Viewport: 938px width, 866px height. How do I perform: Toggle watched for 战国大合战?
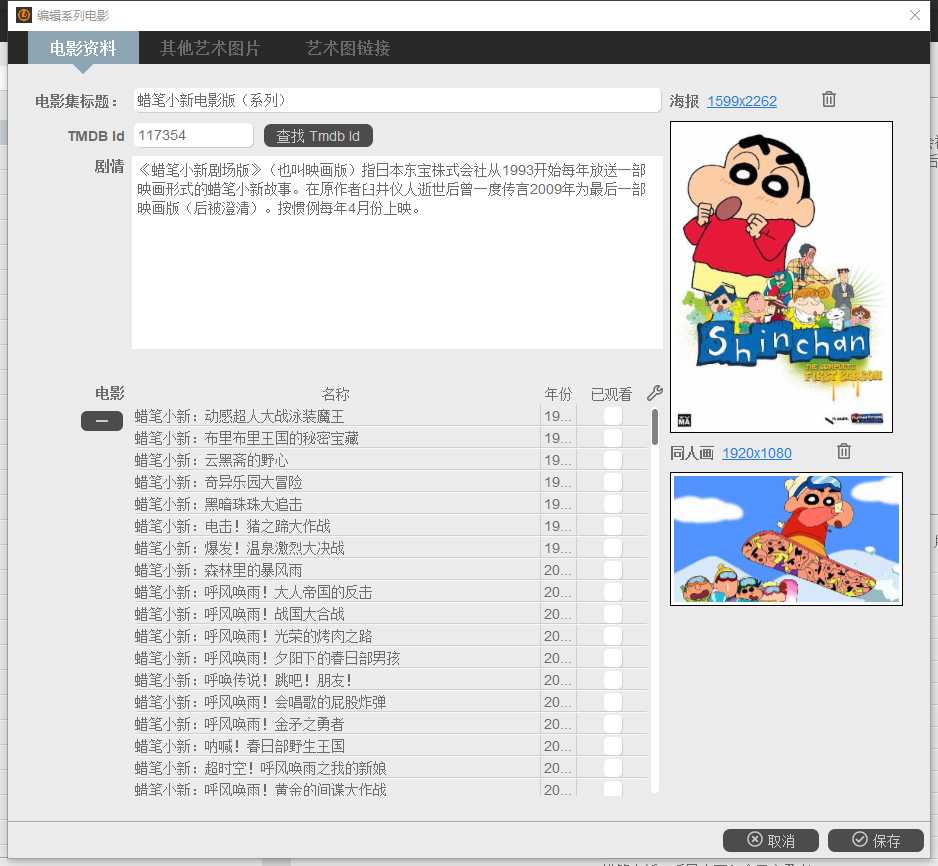coord(613,614)
